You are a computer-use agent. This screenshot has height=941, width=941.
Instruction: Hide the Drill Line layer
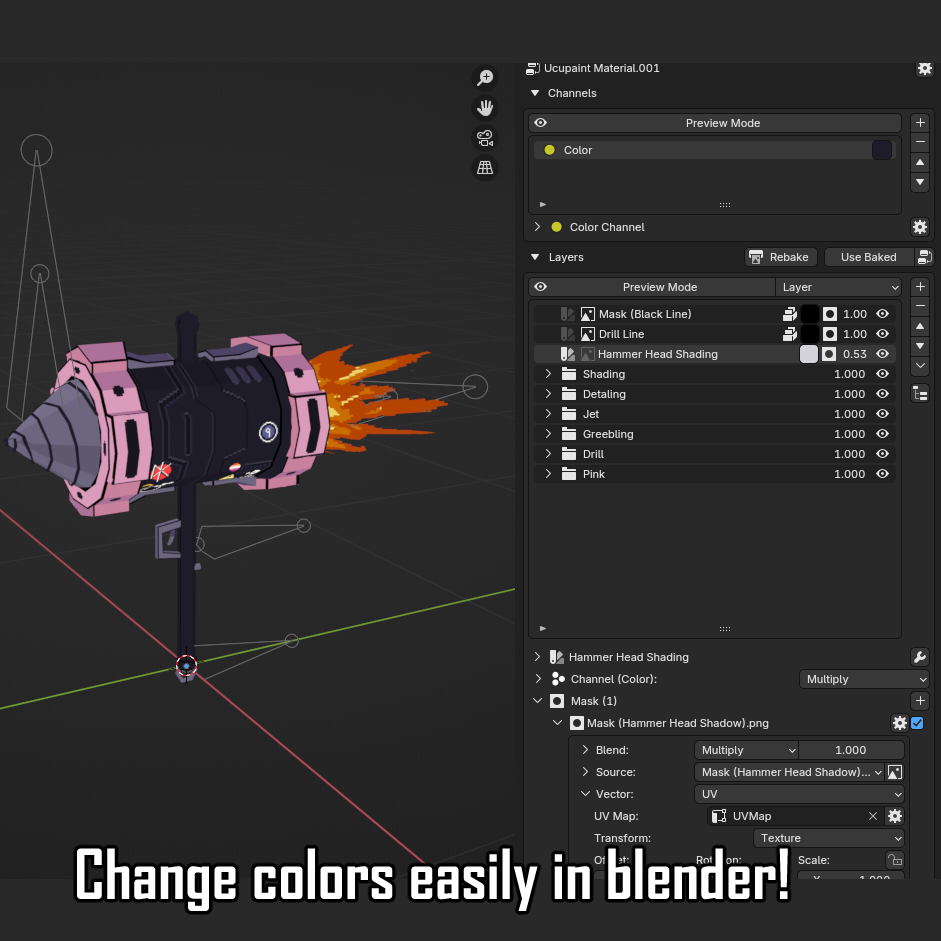[882, 334]
